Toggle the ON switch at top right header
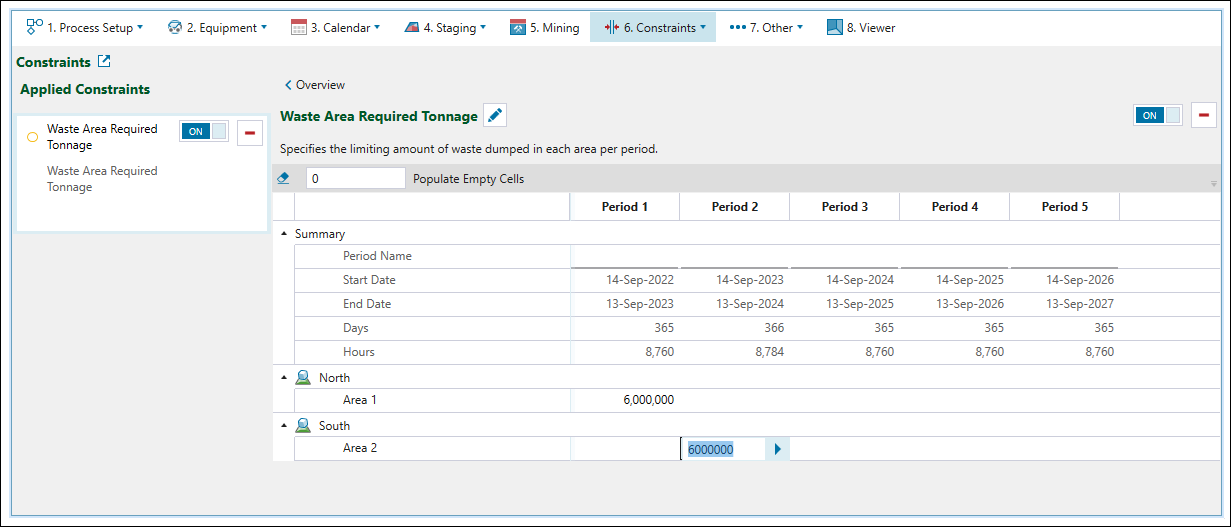 pos(1157,115)
